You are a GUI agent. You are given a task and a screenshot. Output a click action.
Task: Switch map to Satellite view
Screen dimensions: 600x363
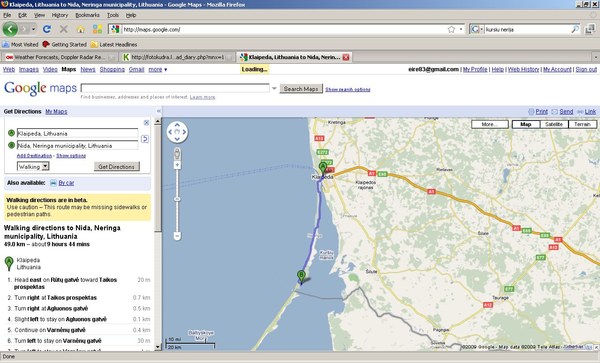[x=554, y=124]
